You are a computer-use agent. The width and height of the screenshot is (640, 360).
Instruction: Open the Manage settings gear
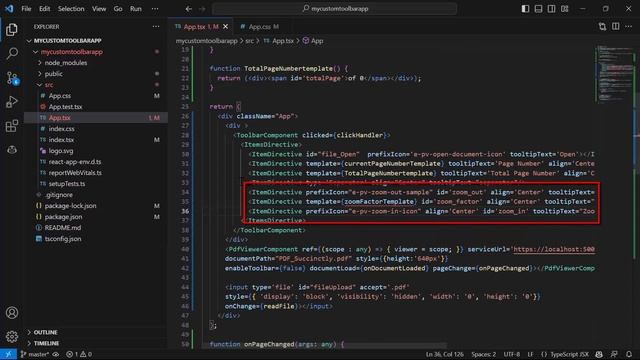pyautogui.click(x=12, y=336)
